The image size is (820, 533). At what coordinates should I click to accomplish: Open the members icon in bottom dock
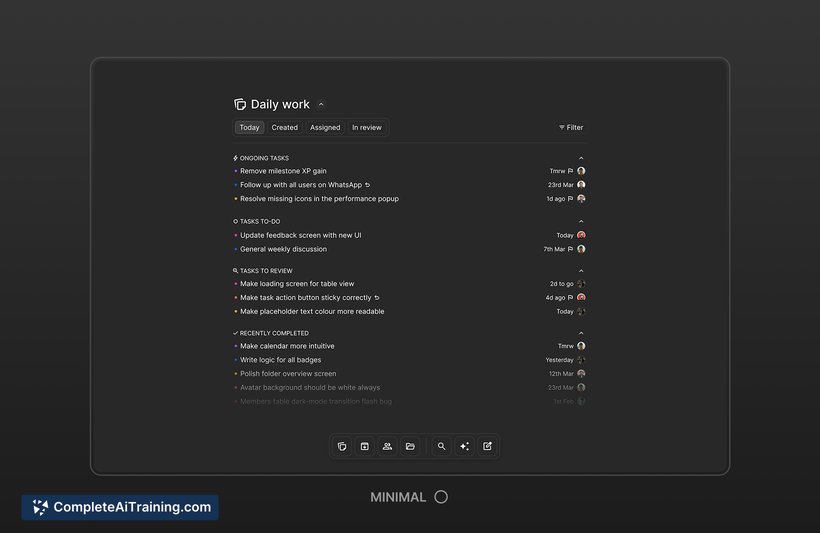click(x=387, y=446)
